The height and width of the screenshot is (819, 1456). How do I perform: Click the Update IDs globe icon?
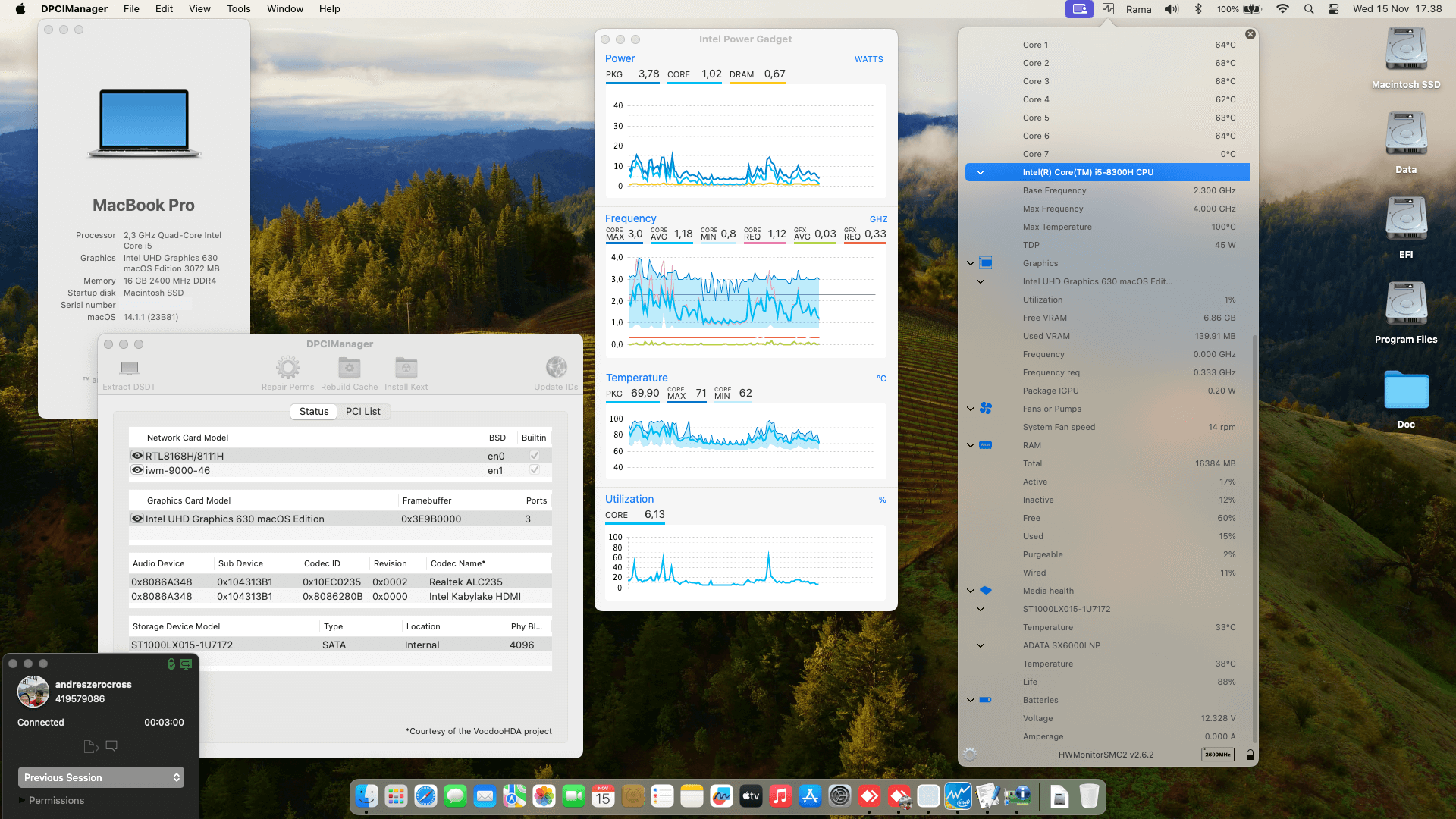click(556, 368)
